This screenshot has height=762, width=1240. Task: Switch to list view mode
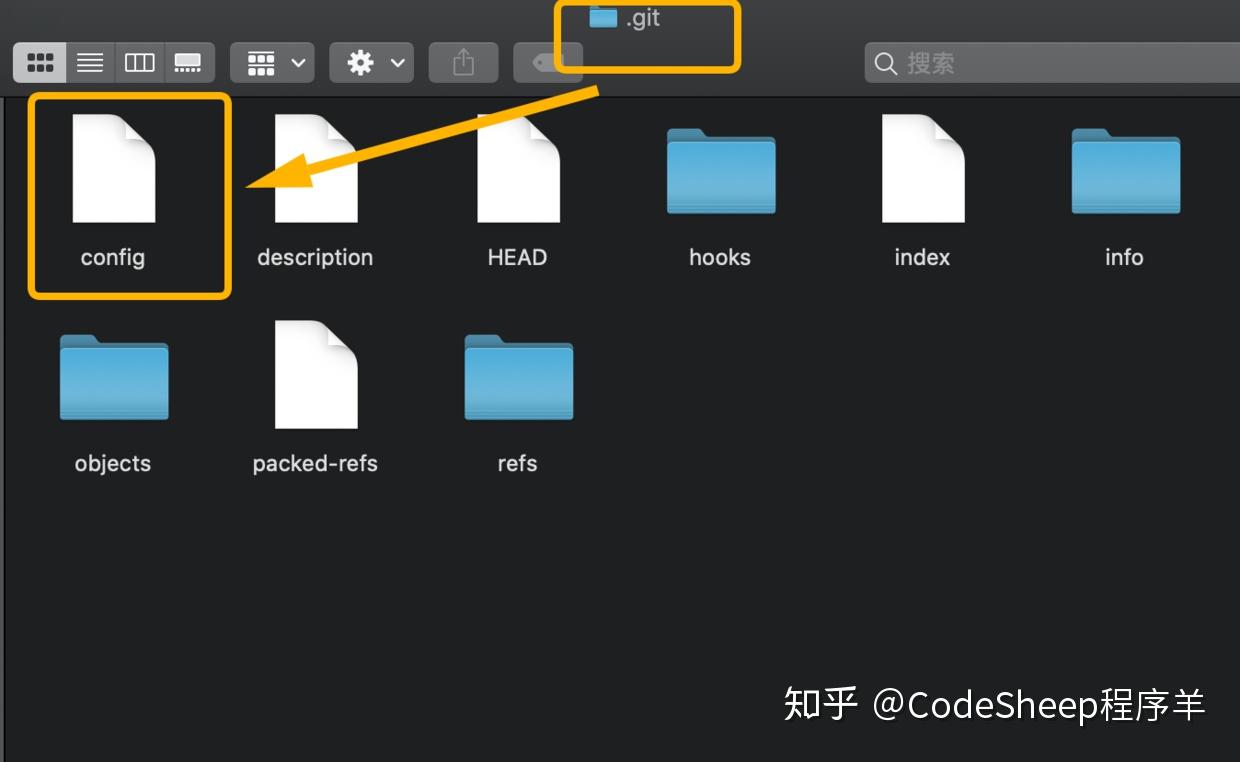[89, 62]
